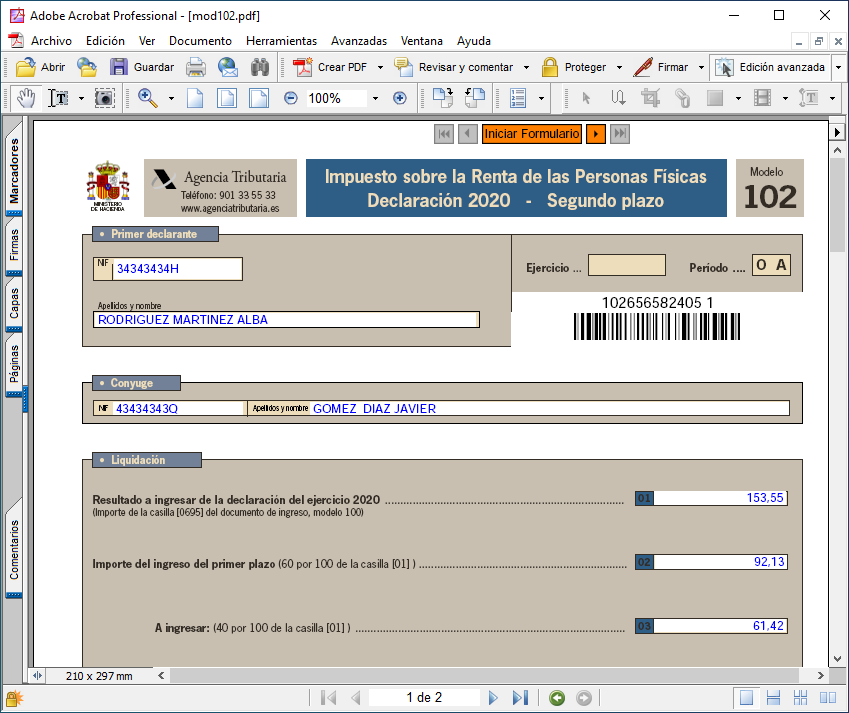Click the email globe icon
The width and height of the screenshot is (849, 713).
pyautogui.click(x=227, y=67)
